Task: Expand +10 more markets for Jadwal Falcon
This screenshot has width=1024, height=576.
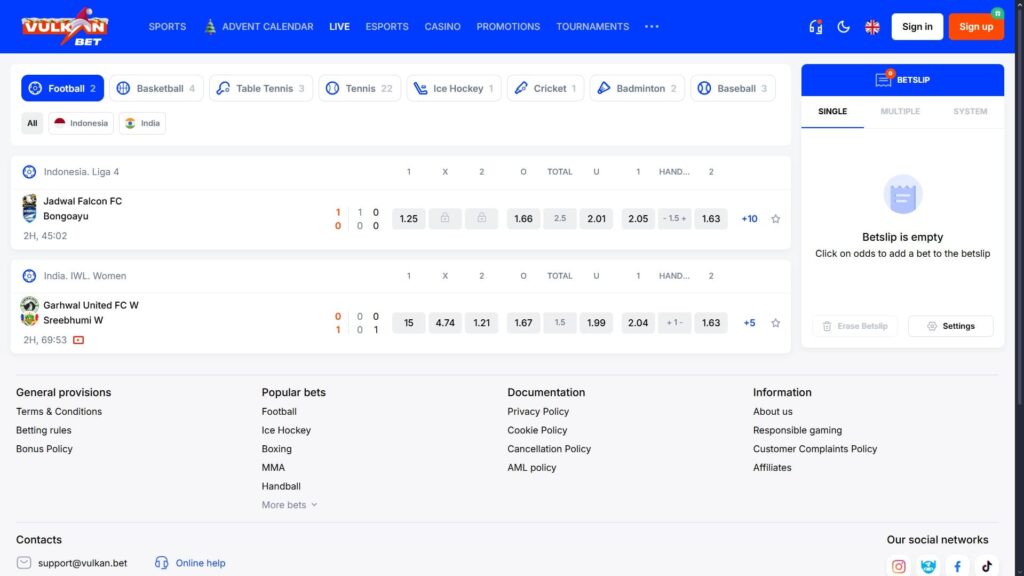Action: pos(749,219)
